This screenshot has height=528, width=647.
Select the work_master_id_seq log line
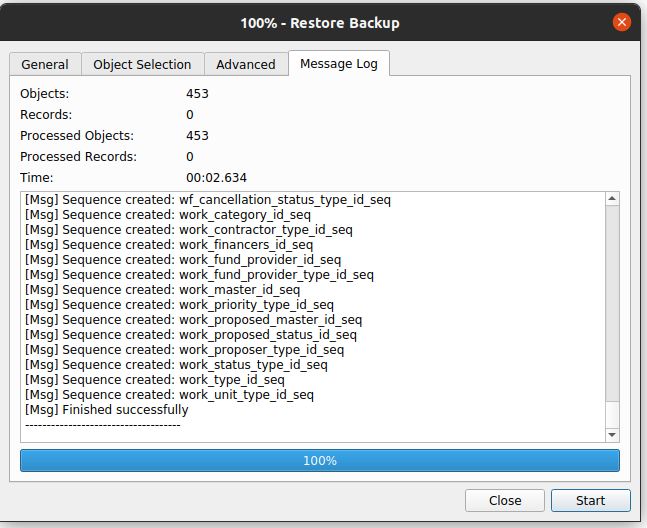click(x=162, y=290)
